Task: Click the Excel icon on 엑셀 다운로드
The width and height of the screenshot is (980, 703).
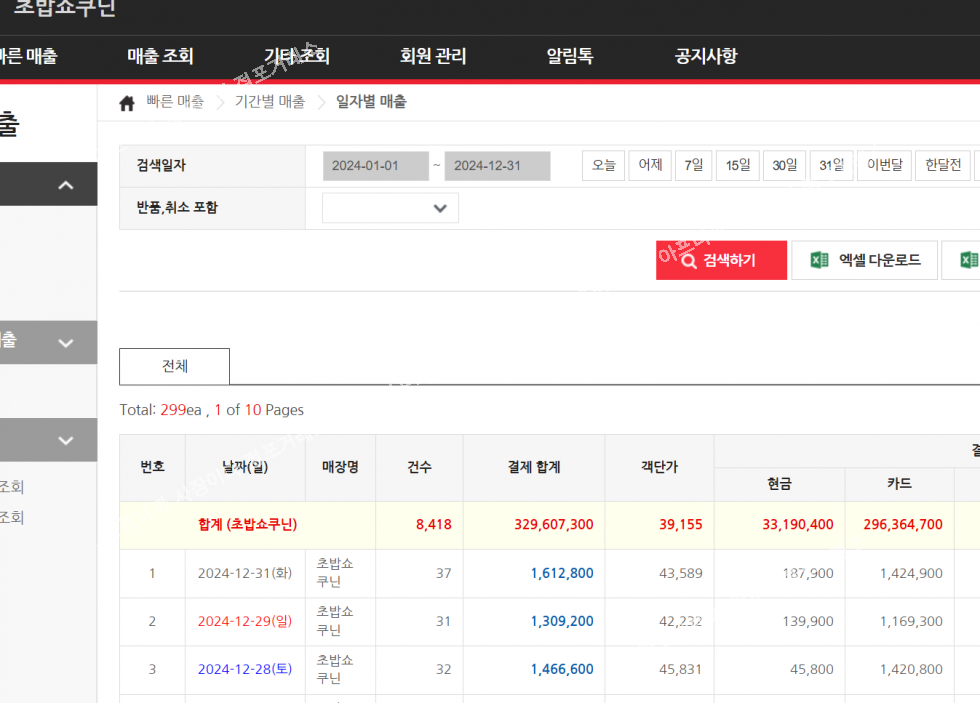Action: point(819,260)
